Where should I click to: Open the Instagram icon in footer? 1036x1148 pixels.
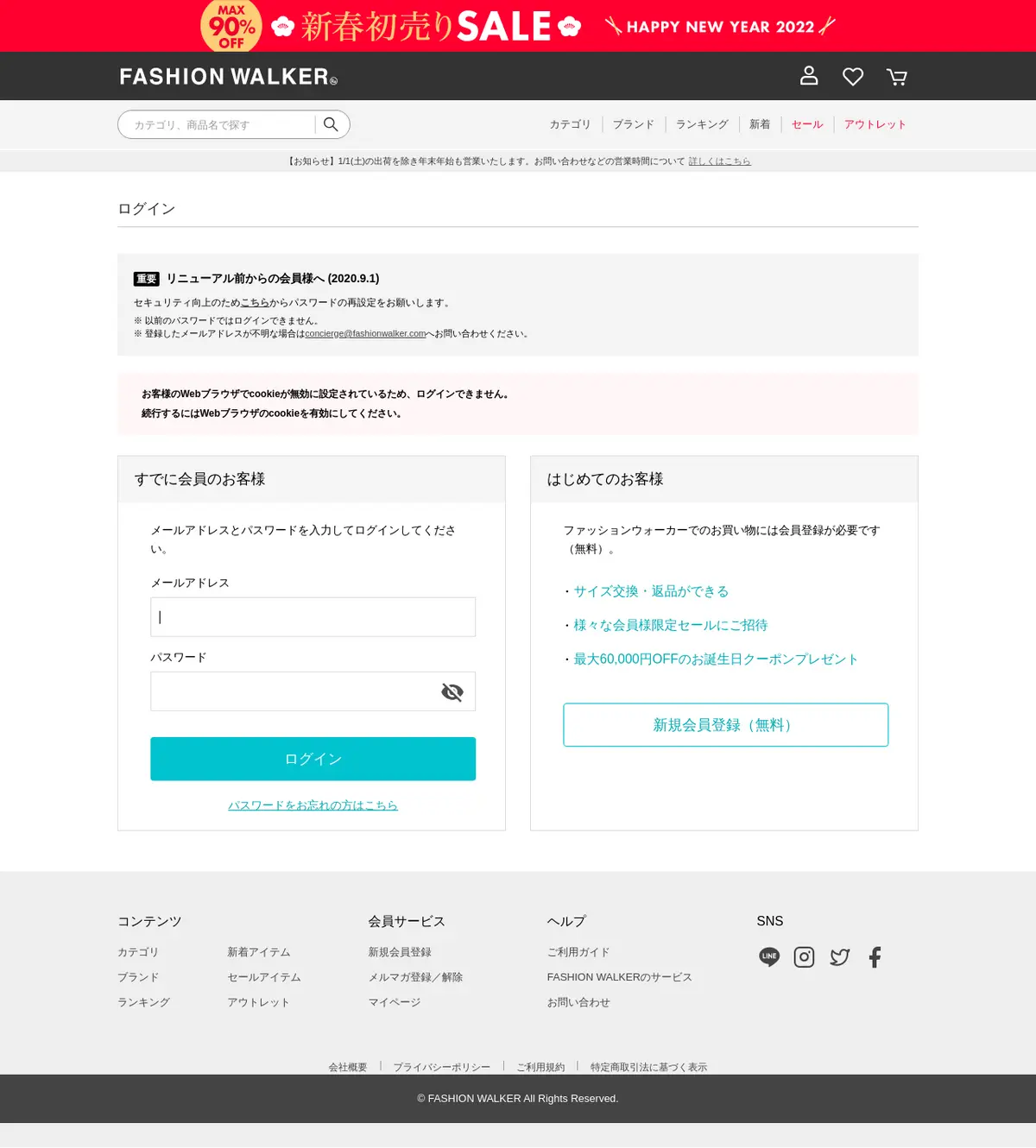click(804, 956)
